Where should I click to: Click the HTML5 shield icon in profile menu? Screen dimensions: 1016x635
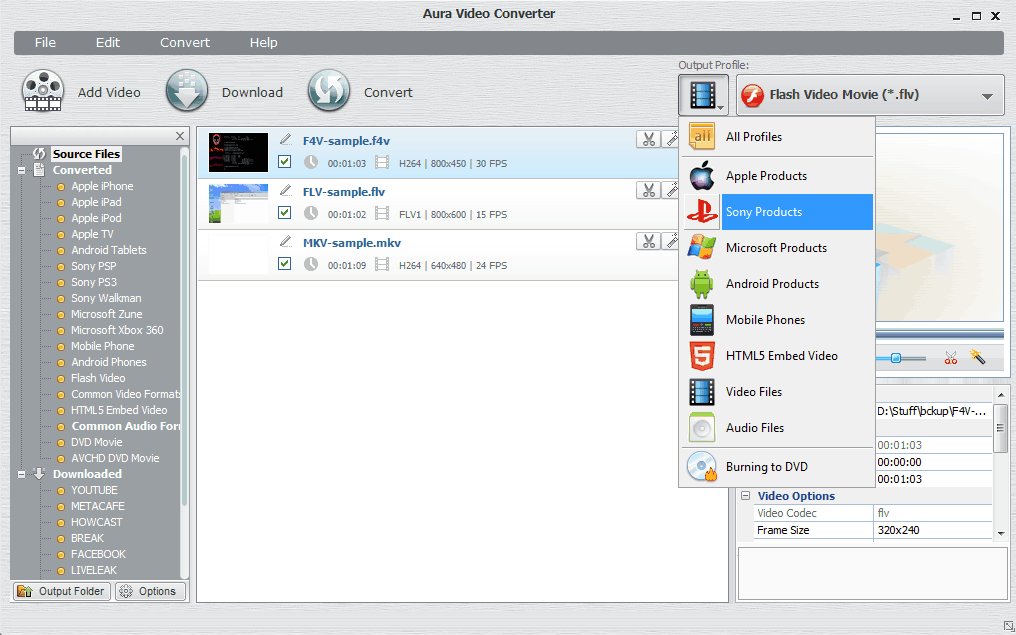(x=702, y=356)
